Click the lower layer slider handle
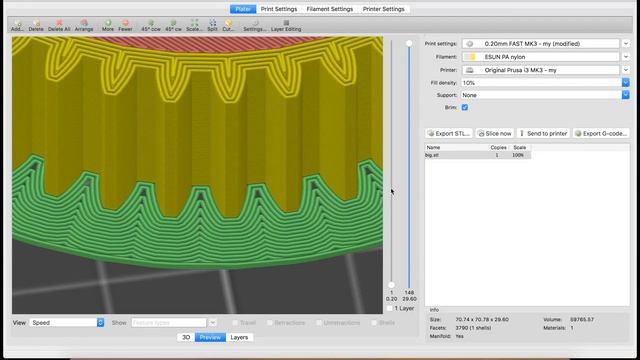The width and height of the screenshot is (640, 360). click(391, 285)
